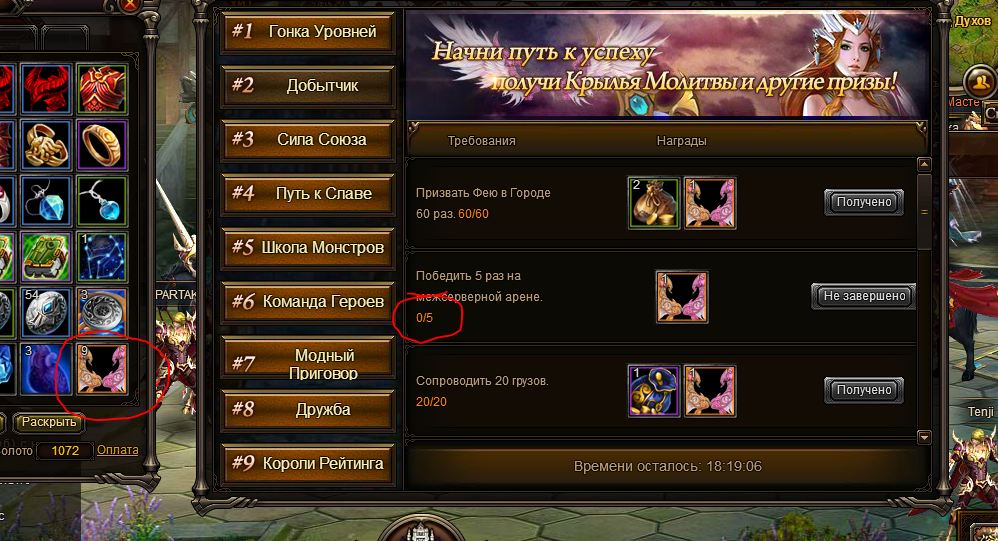Select the red armor item in inventory
The width and height of the screenshot is (998, 541).
pyautogui.click(x=102, y=89)
